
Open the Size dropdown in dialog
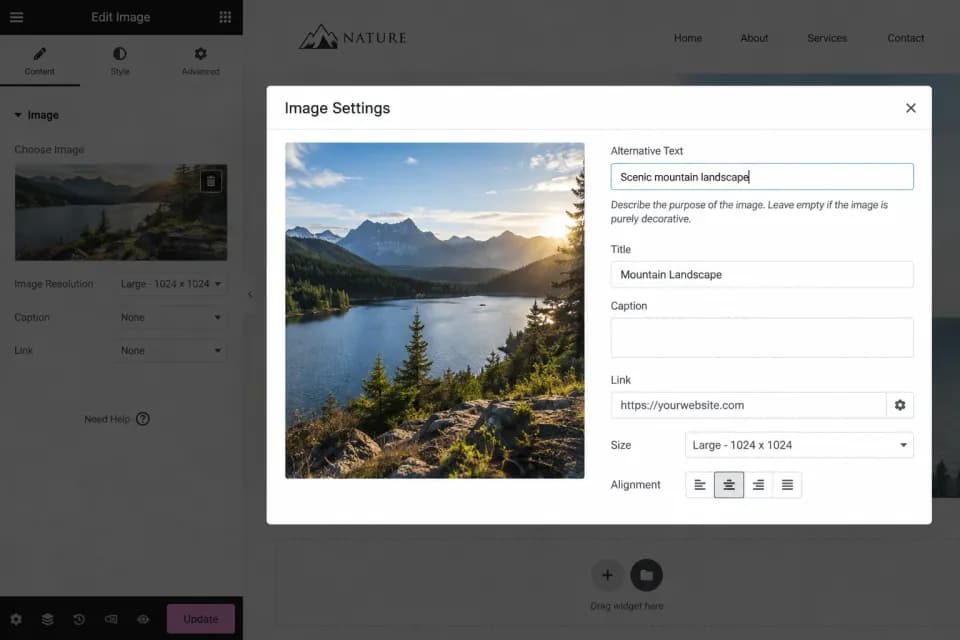tap(799, 445)
